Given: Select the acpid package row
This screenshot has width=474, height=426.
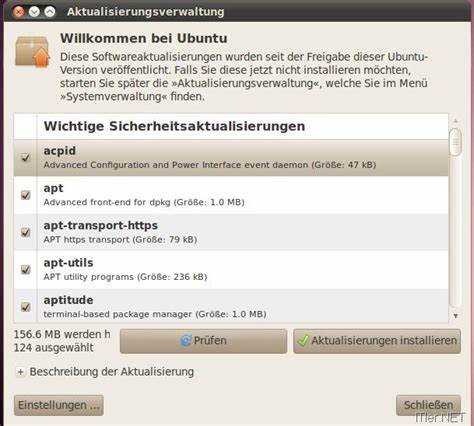Looking at the screenshot, I should [x=231, y=158].
